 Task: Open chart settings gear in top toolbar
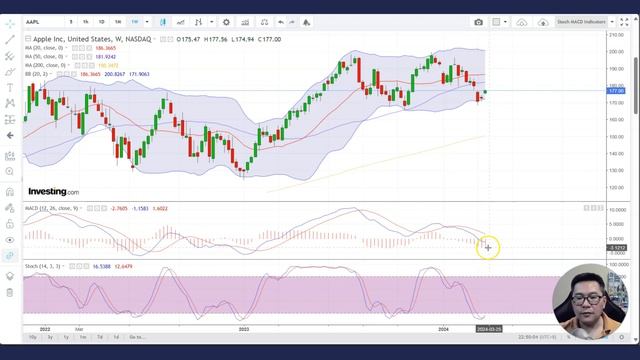pyautogui.click(x=226, y=22)
